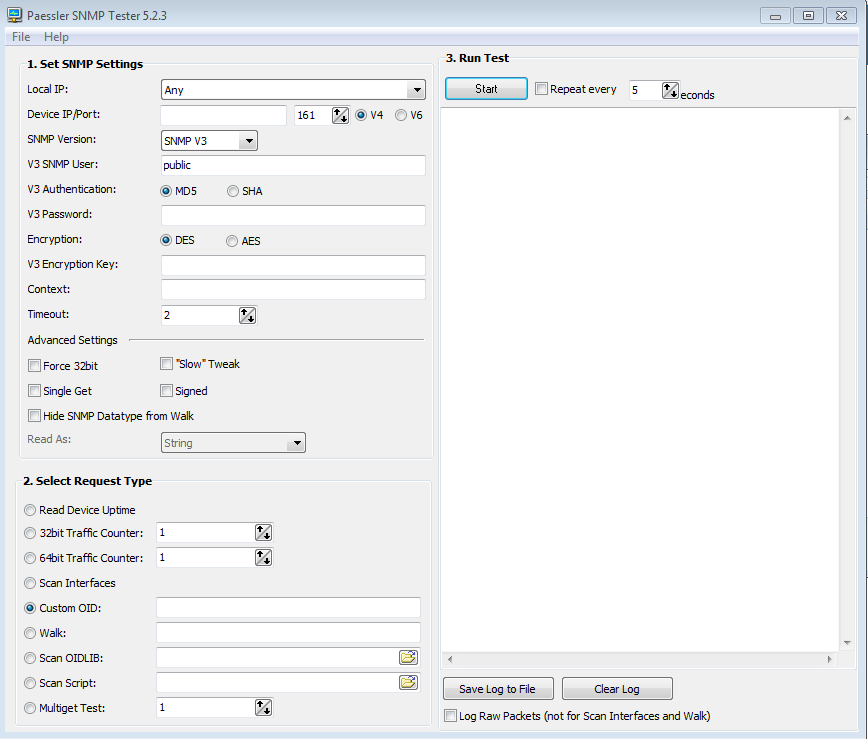868x739 pixels.
Task: Click the Walk OID input field
Action: point(288,632)
